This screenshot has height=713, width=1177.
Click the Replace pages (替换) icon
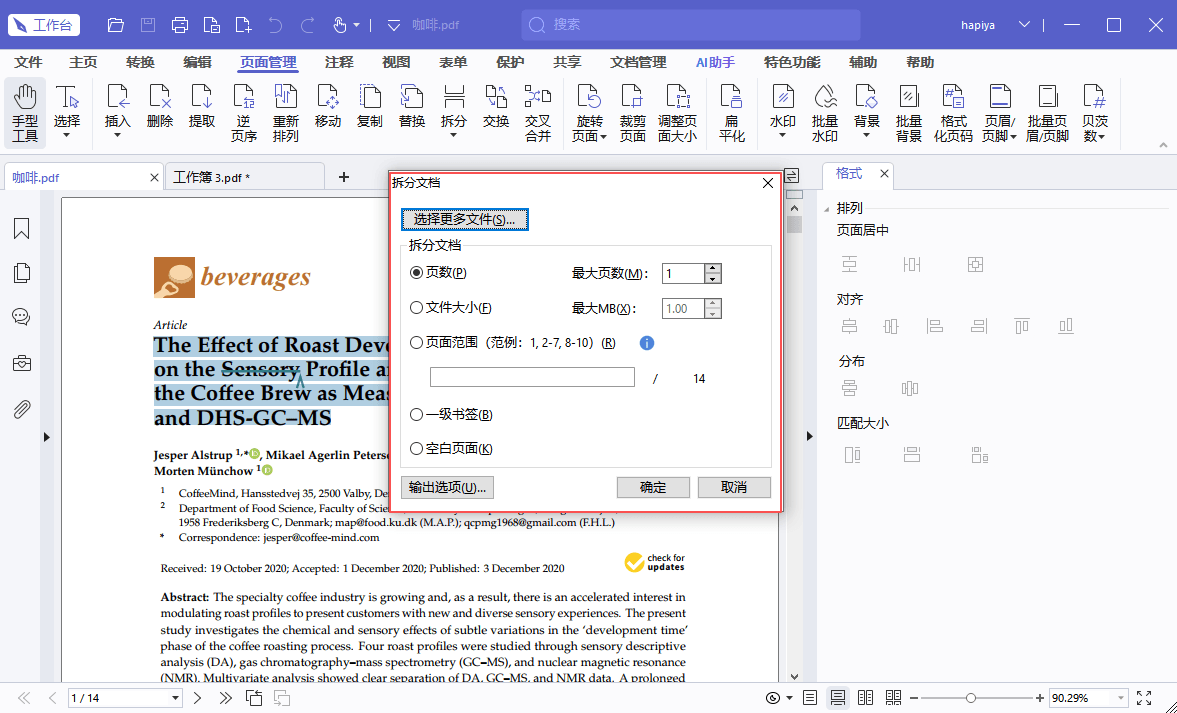click(411, 106)
